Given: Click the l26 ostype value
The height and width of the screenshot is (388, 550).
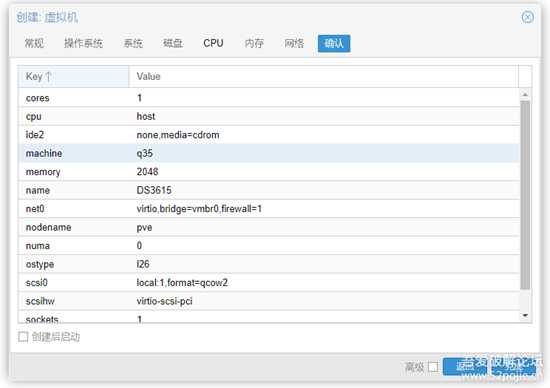Looking at the screenshot, I should [x=143, y=264].
